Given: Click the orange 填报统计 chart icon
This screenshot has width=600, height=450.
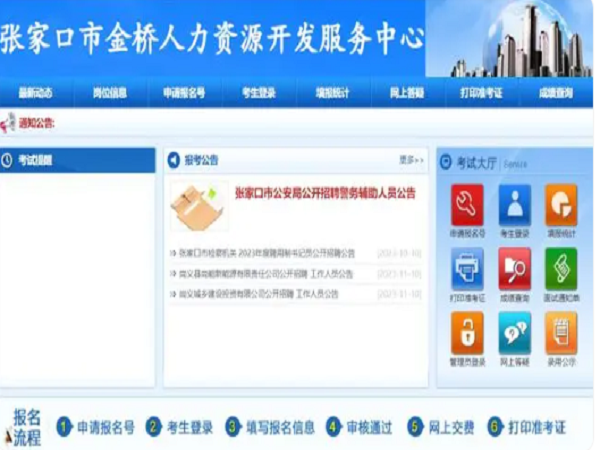Looking at the screenshot, I should [560, 205].
